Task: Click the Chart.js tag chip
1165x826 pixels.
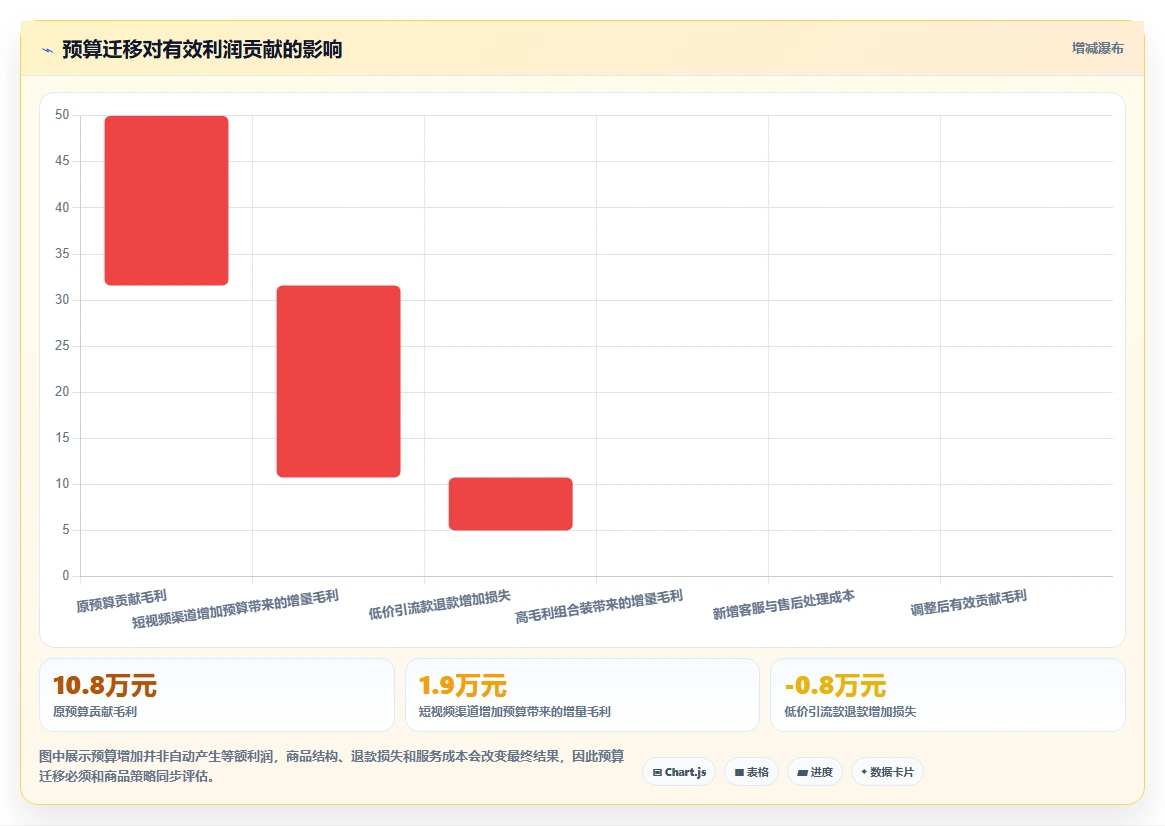Action: tap(679, 773)
